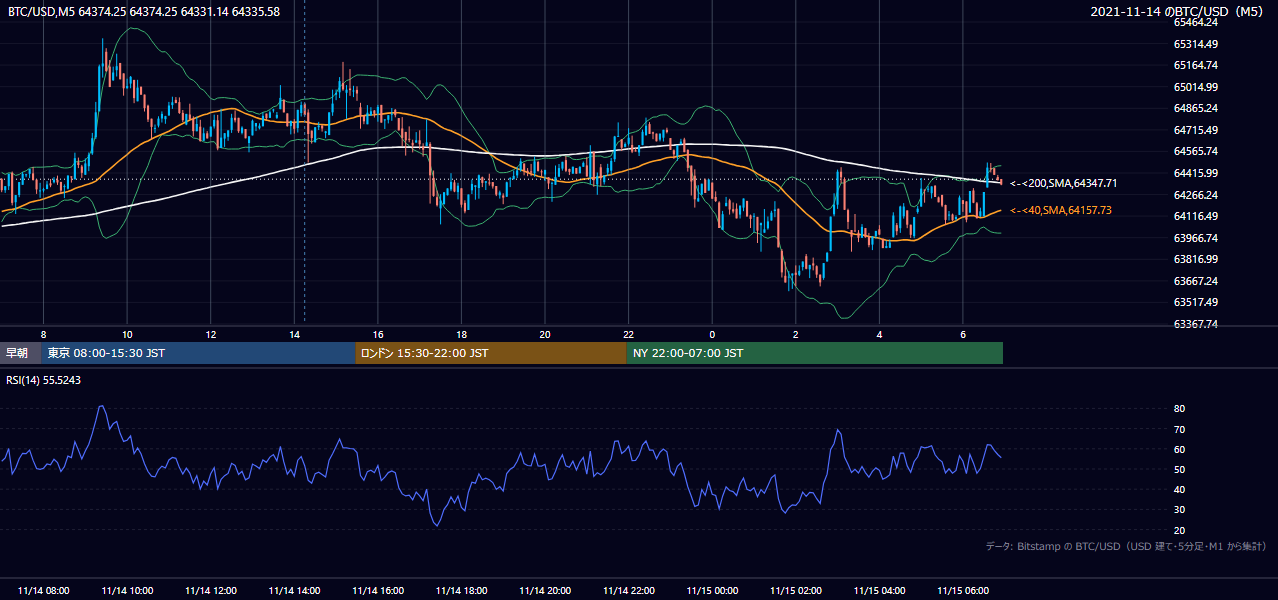
Task: Click bottom time label 11/14 10:00
Action: coord(127,591)
